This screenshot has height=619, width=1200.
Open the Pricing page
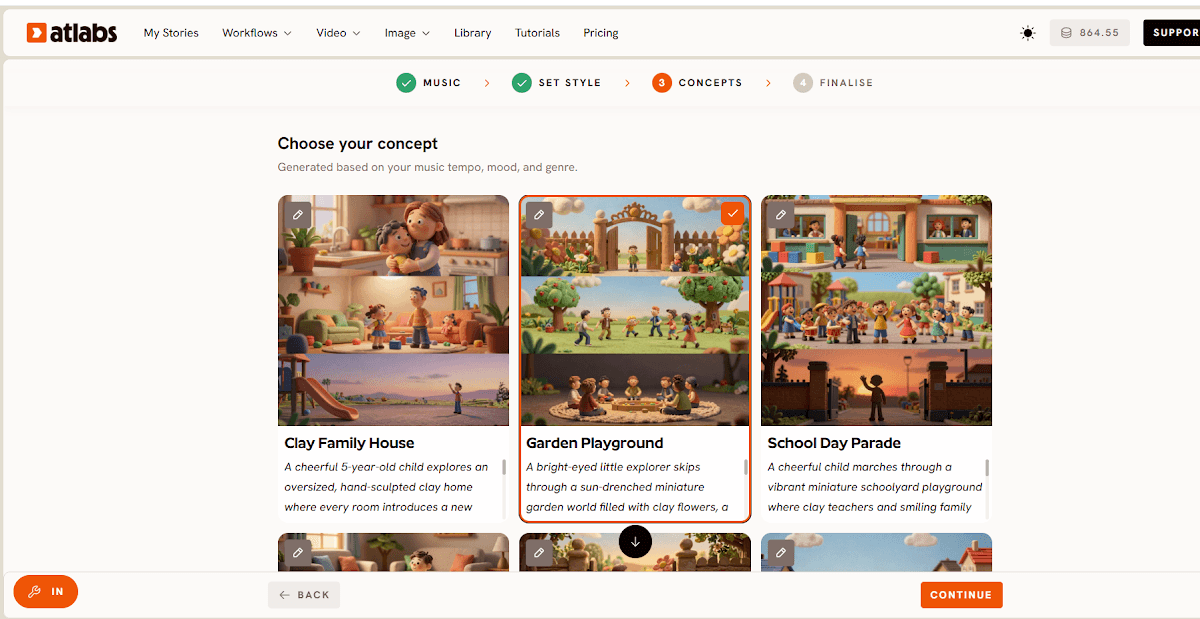601,33
